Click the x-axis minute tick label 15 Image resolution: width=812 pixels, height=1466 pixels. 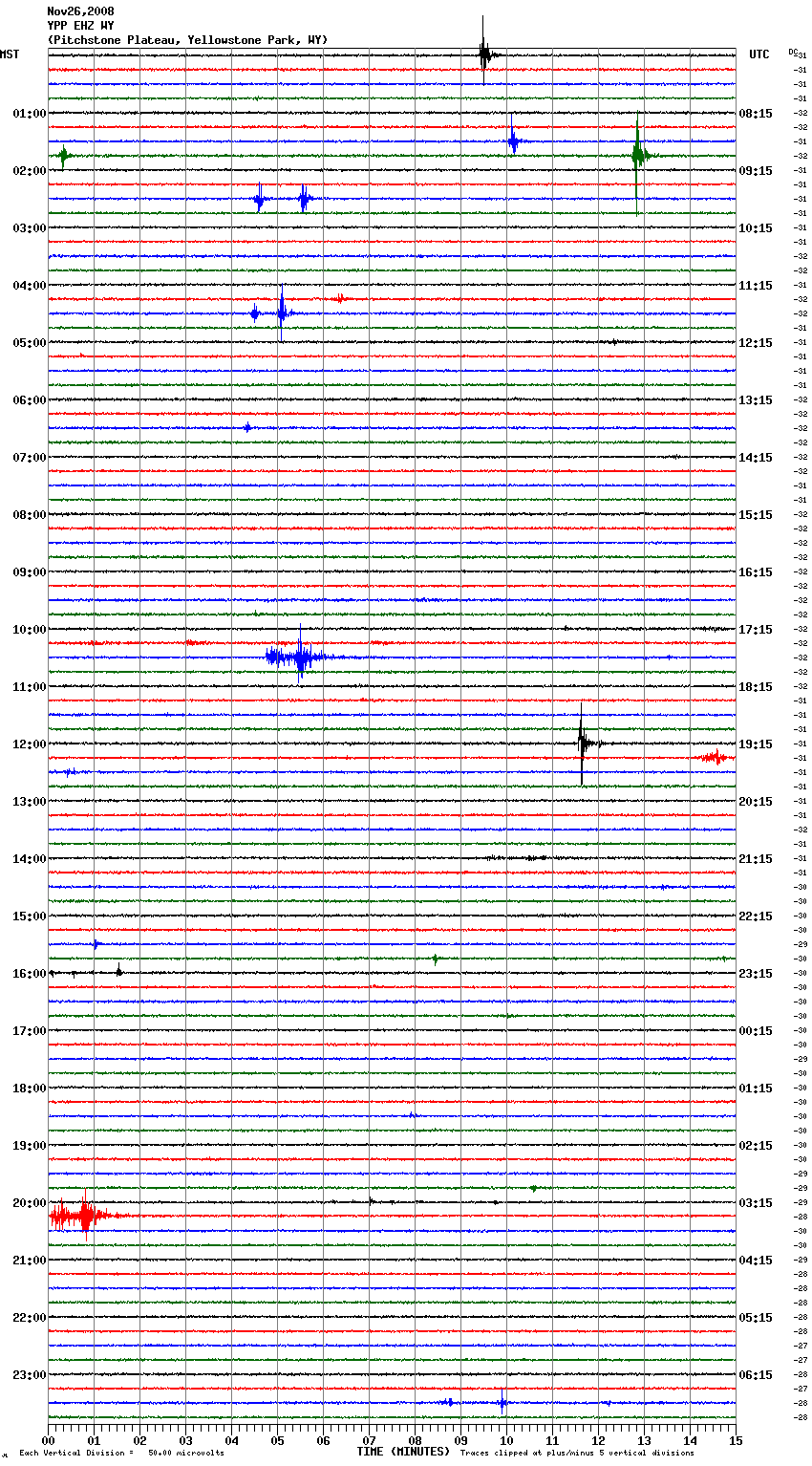tap(736, 1440)
